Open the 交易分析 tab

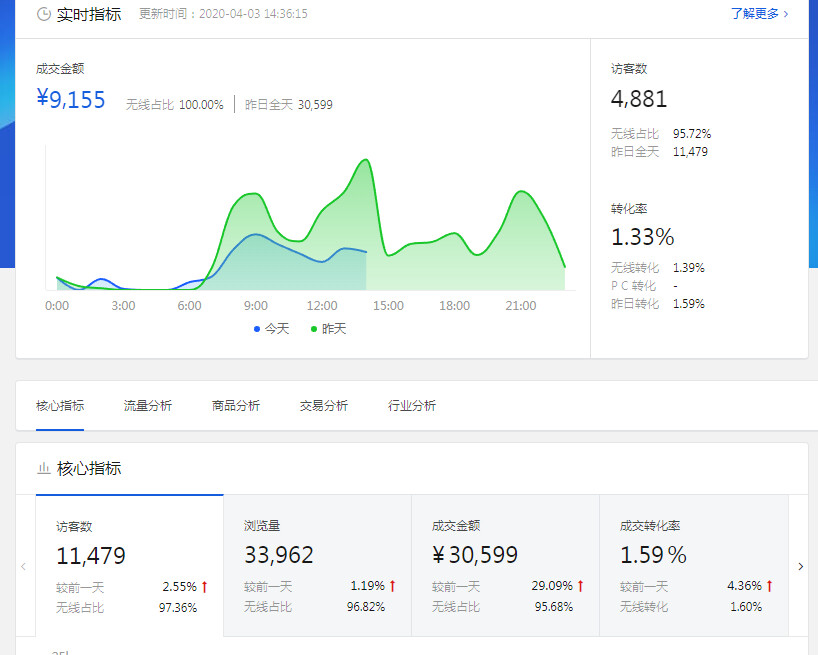click(323, 406)
